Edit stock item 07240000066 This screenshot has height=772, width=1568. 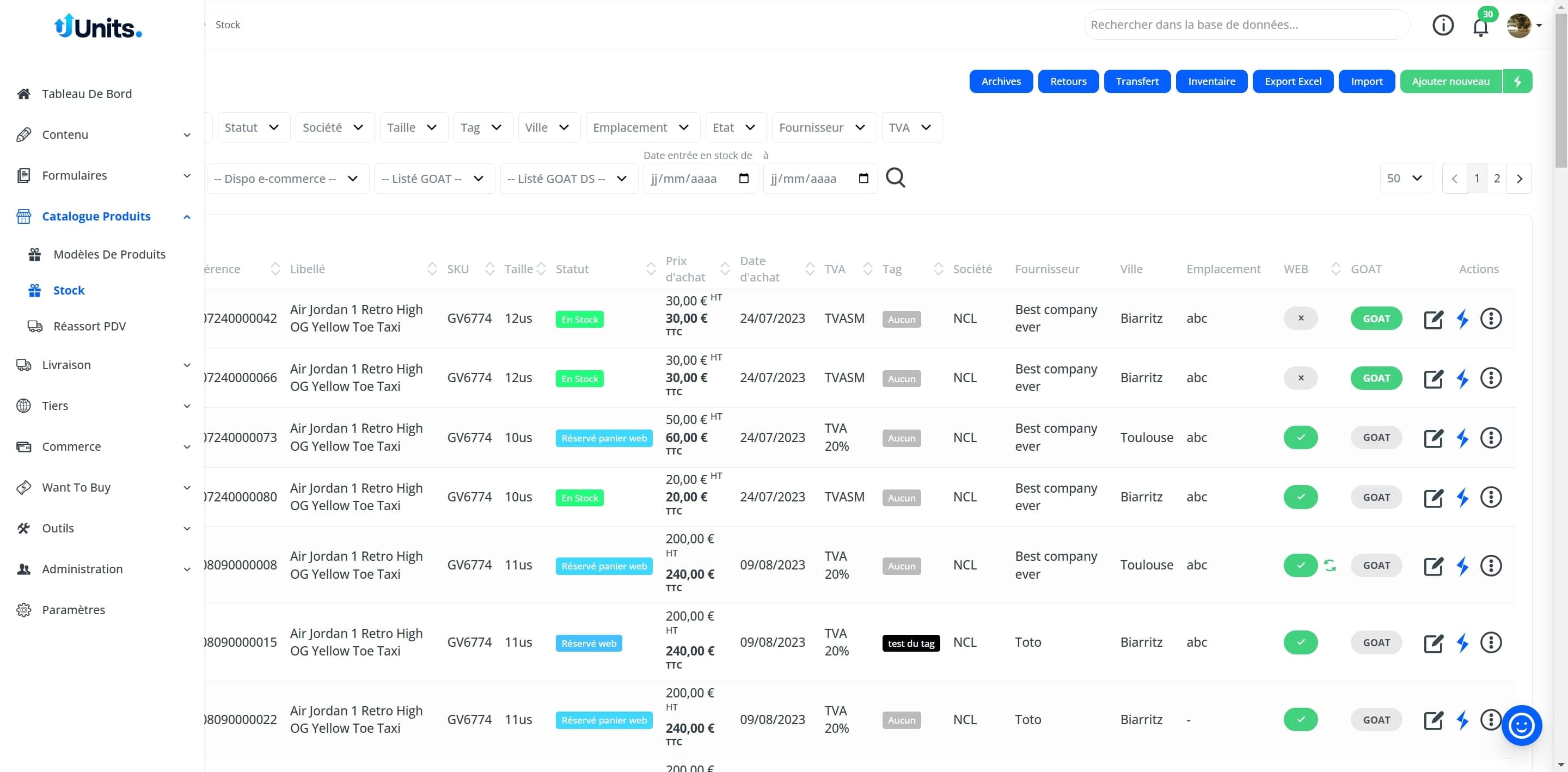coord(1434,379)
